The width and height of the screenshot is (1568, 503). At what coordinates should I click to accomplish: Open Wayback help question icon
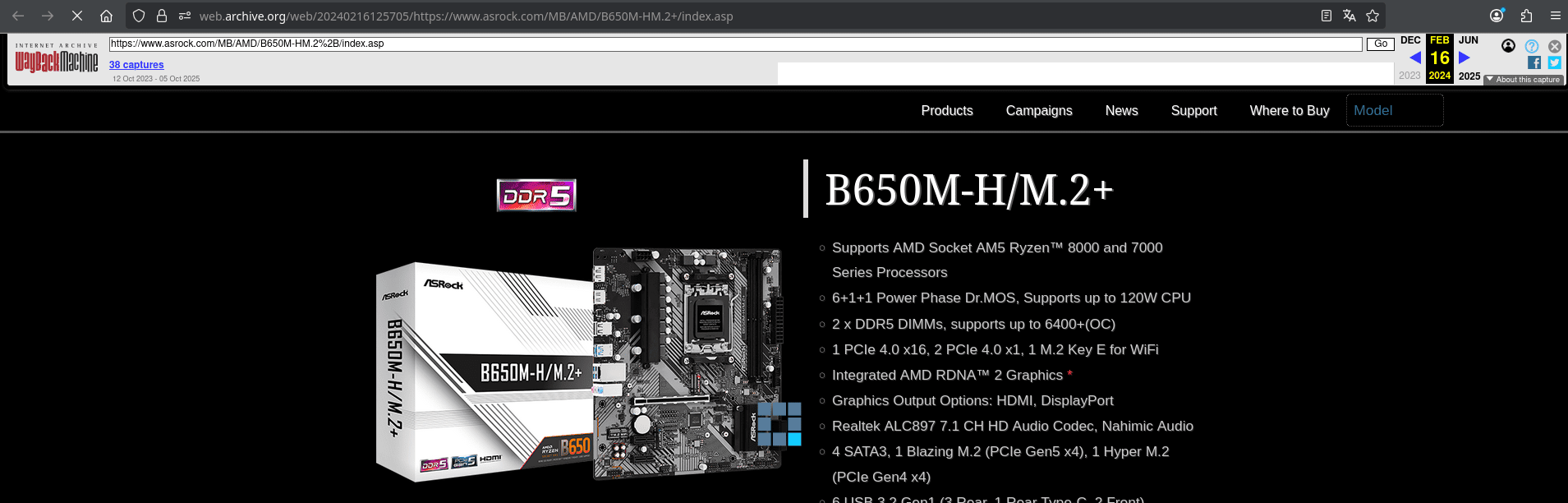pos(1532,46)
